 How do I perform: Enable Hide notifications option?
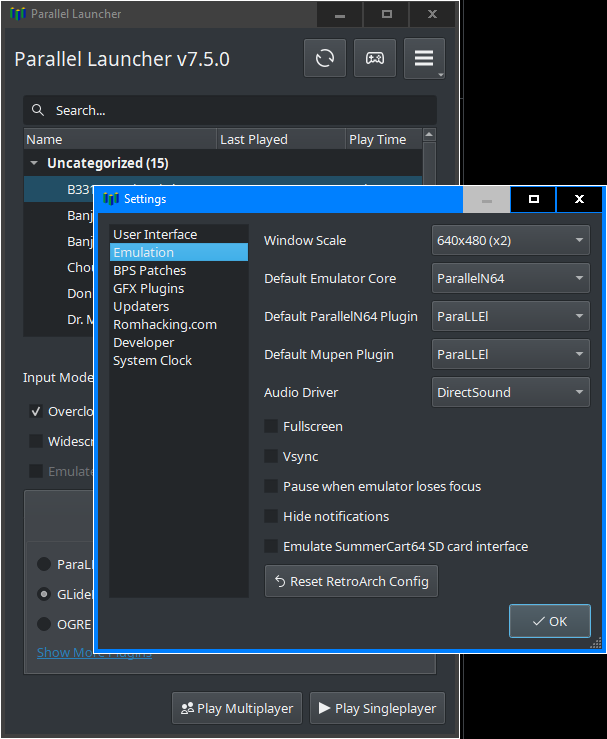click(271, 517)
